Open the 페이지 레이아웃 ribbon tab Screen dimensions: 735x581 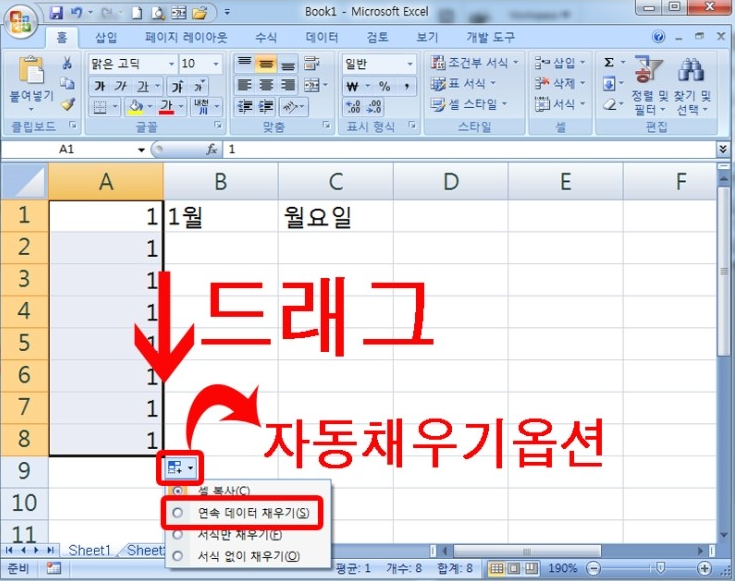(x=186, y=38)
